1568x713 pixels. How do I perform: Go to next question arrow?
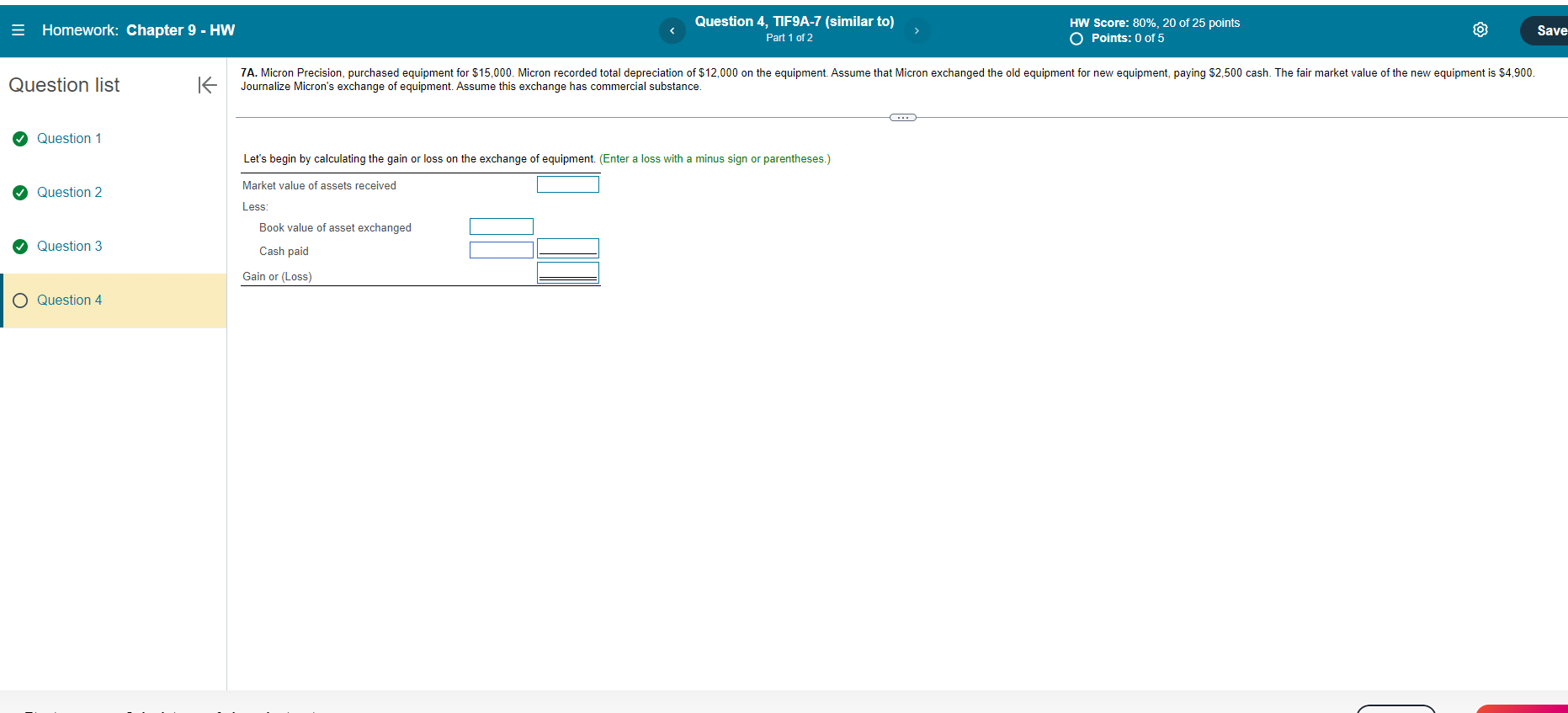click(x=917, y=31)
